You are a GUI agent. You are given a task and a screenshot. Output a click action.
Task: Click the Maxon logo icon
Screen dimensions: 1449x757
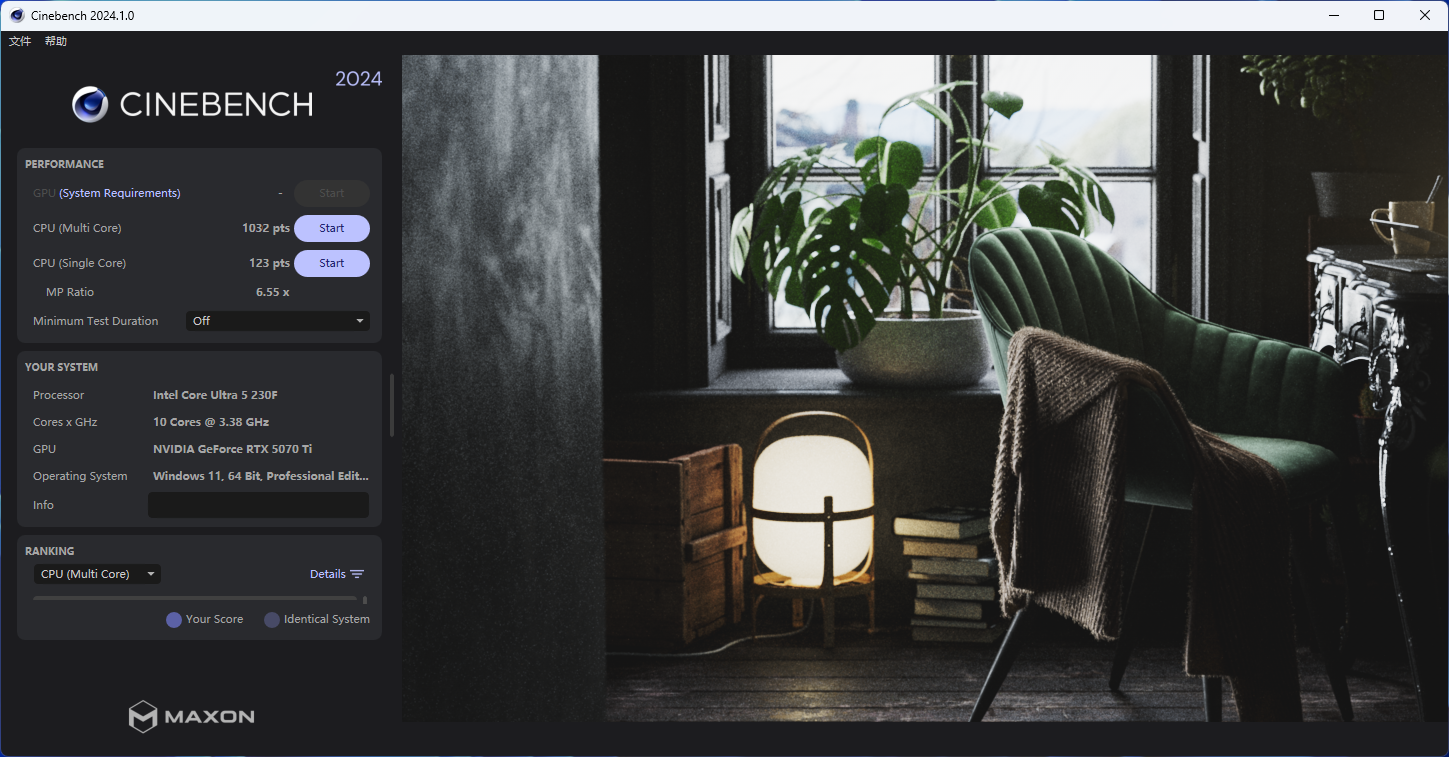143,716
